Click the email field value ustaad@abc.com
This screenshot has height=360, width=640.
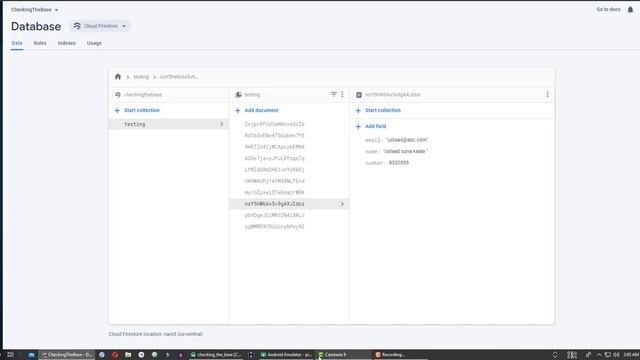coord(407,140)
